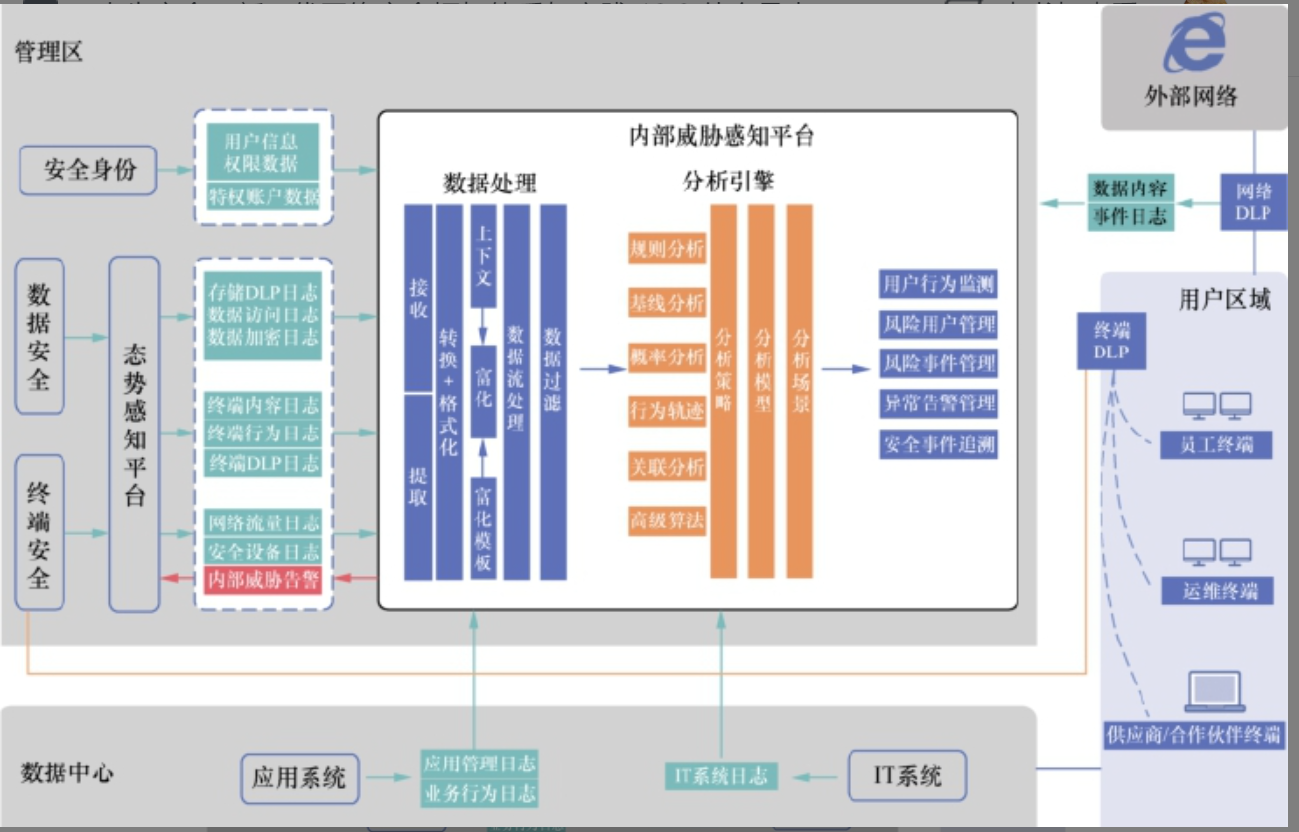Click the 供应商/合作伙伴终端 label
The width and height of the screenshot is (1299, 832).
1193,735
